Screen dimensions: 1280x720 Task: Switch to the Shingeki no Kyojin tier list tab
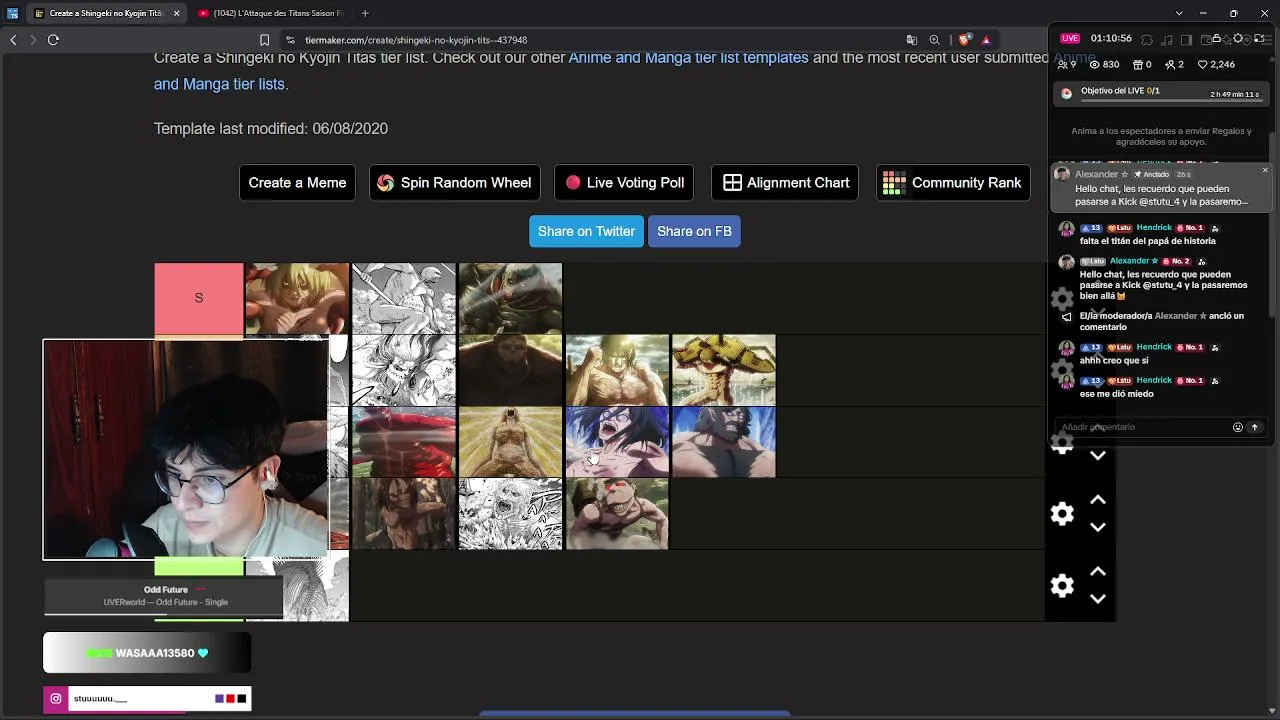click(x=104, y=13)
